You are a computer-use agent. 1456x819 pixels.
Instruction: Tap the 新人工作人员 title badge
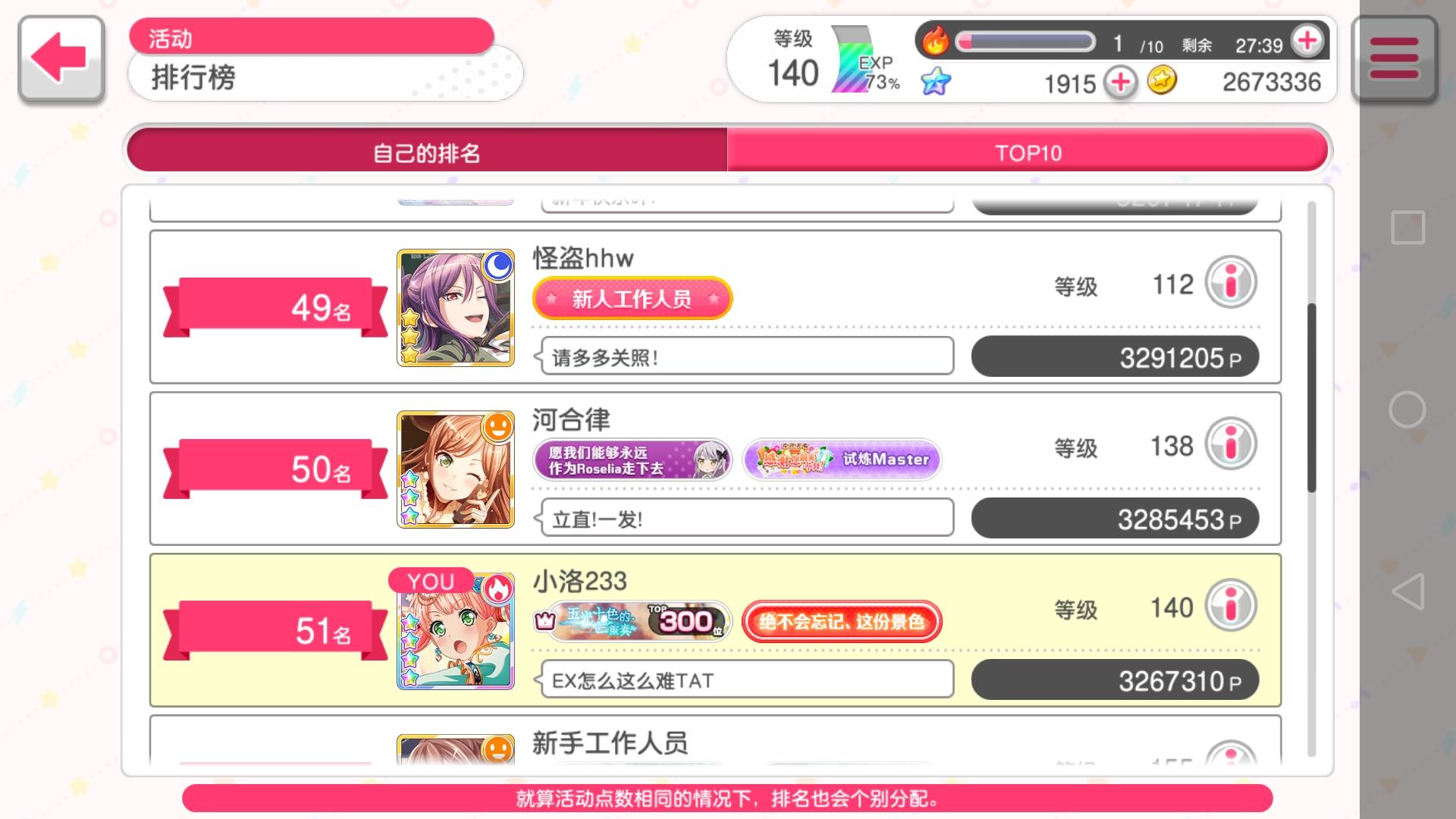[x=632, y=298]
